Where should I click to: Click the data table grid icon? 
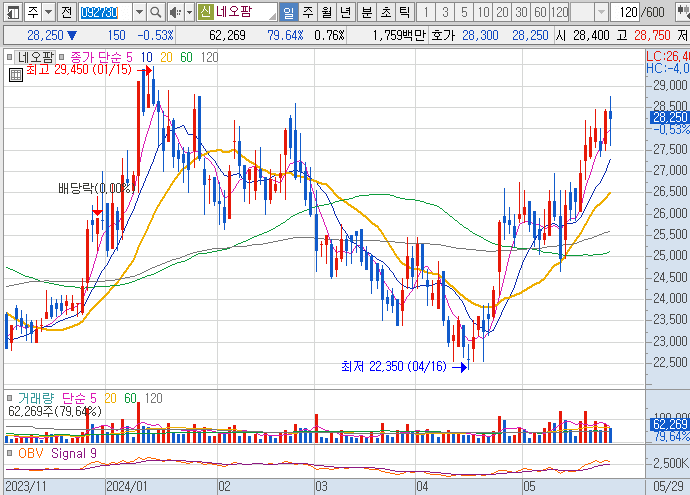15,75
